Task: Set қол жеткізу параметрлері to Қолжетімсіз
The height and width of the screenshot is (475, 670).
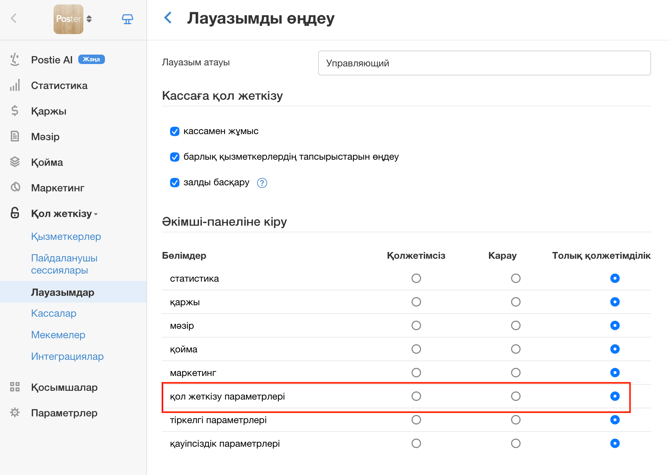Action: point(416,396)
